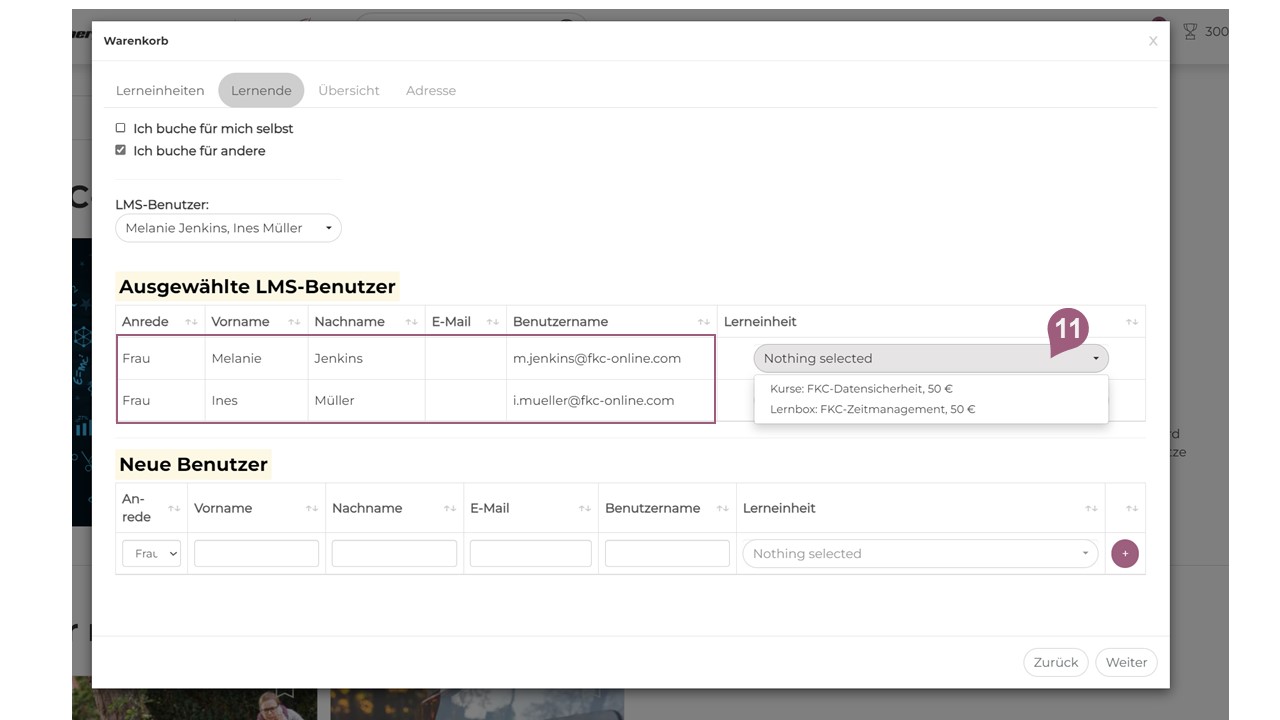Open the Anrede dropdown for new user
The image size is (1280, 720).
(152, 553)
